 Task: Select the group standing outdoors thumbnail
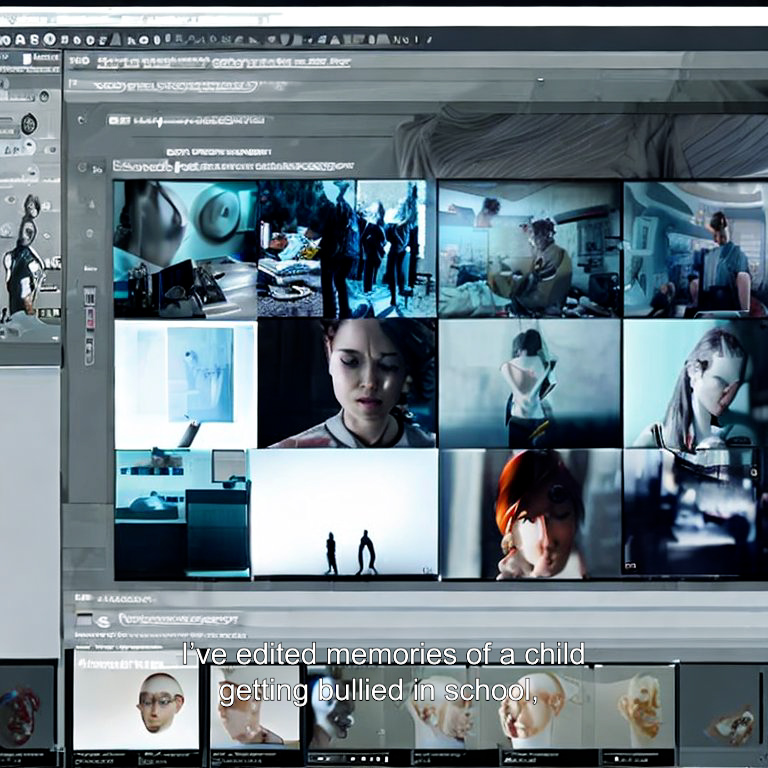[347, 249]
